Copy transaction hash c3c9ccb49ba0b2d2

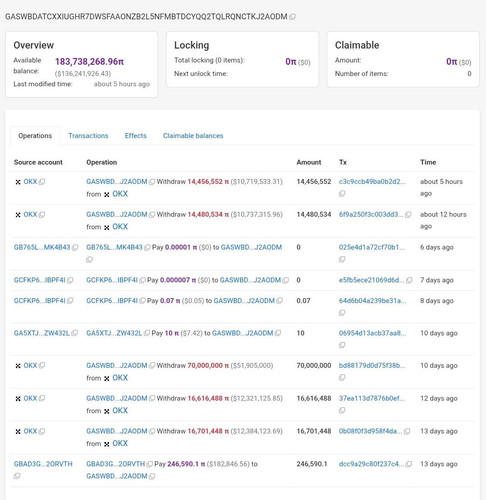coord(342,194)
